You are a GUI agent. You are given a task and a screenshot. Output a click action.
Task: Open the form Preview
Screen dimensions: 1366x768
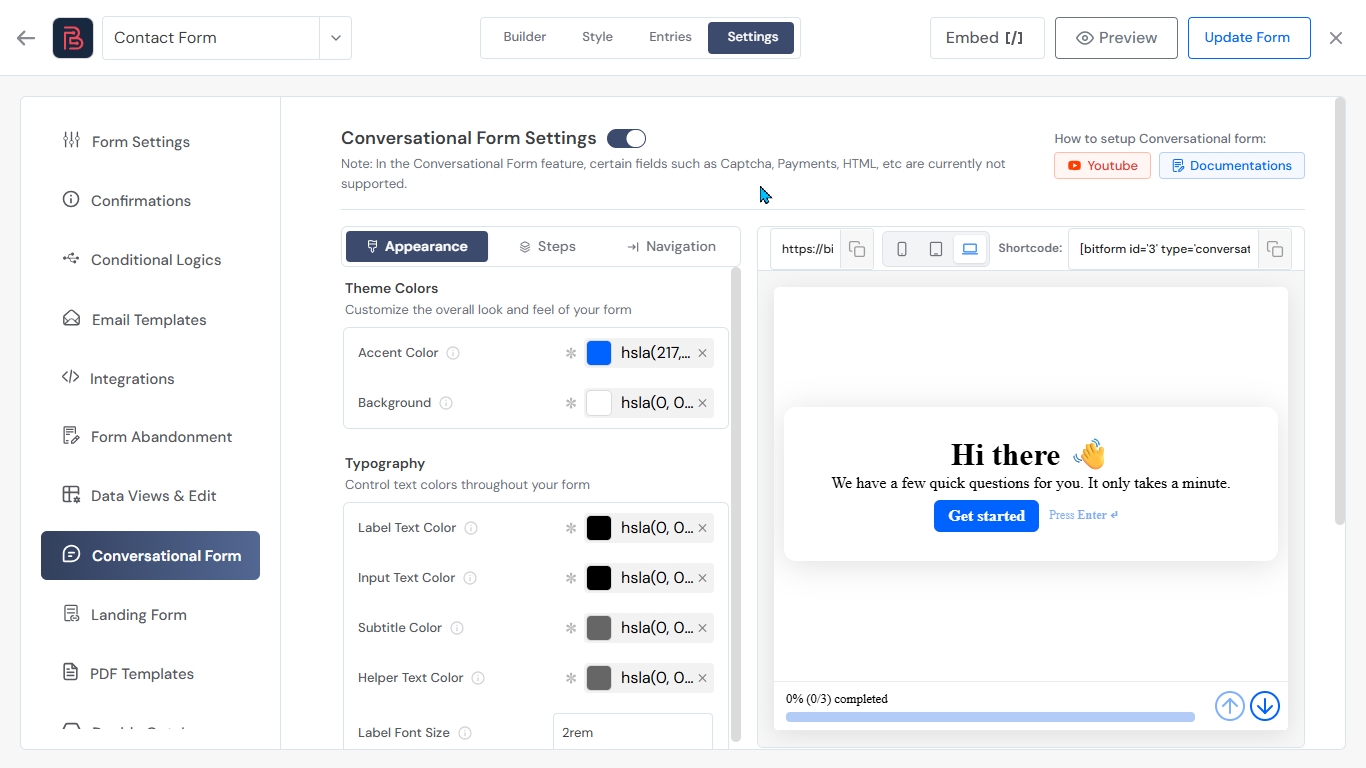click(x=1116, y=38)
